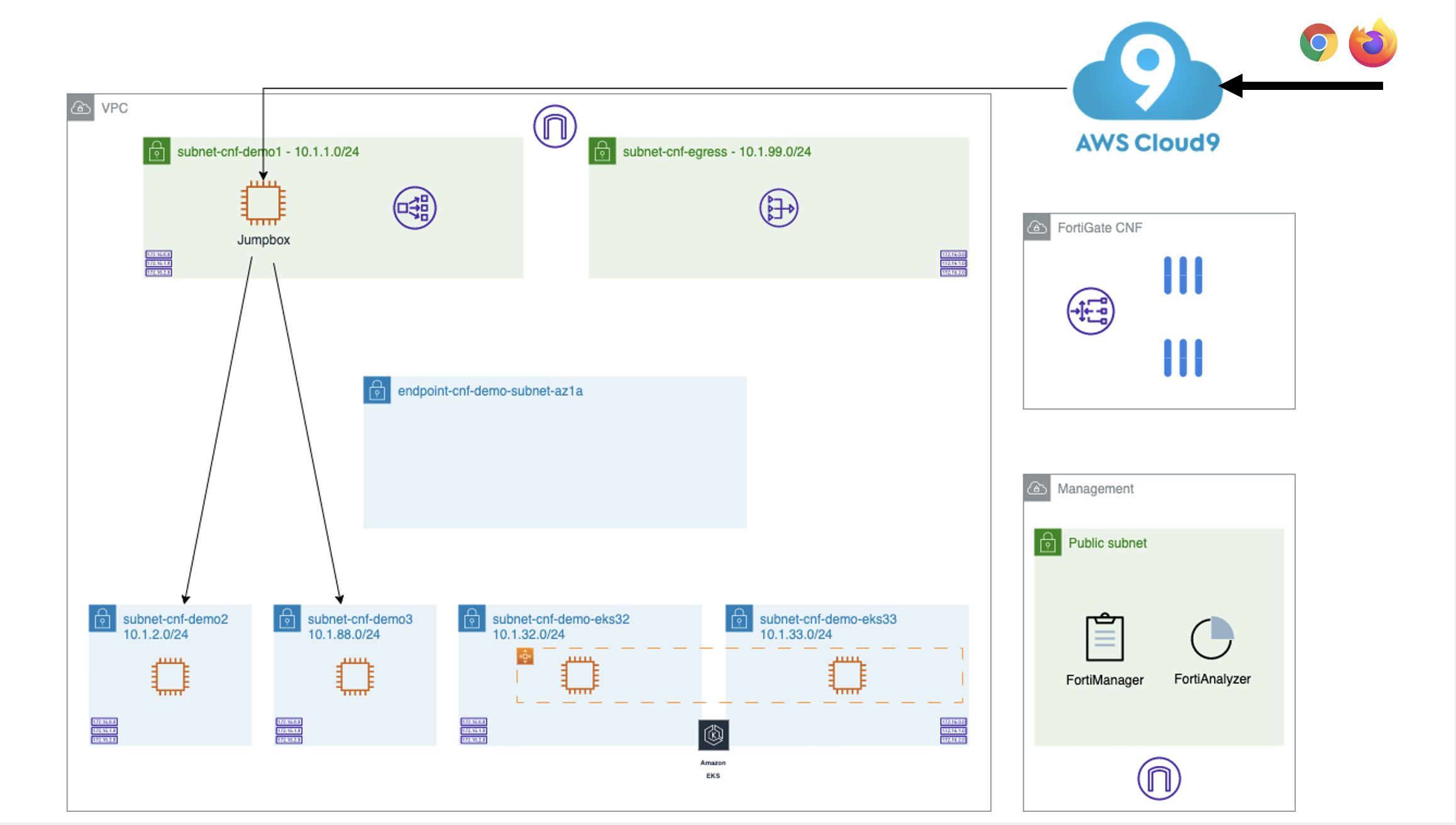Click the NAT gateway icon in egress subnet
The image size is (1456, 825).
(x=778, y=208)
